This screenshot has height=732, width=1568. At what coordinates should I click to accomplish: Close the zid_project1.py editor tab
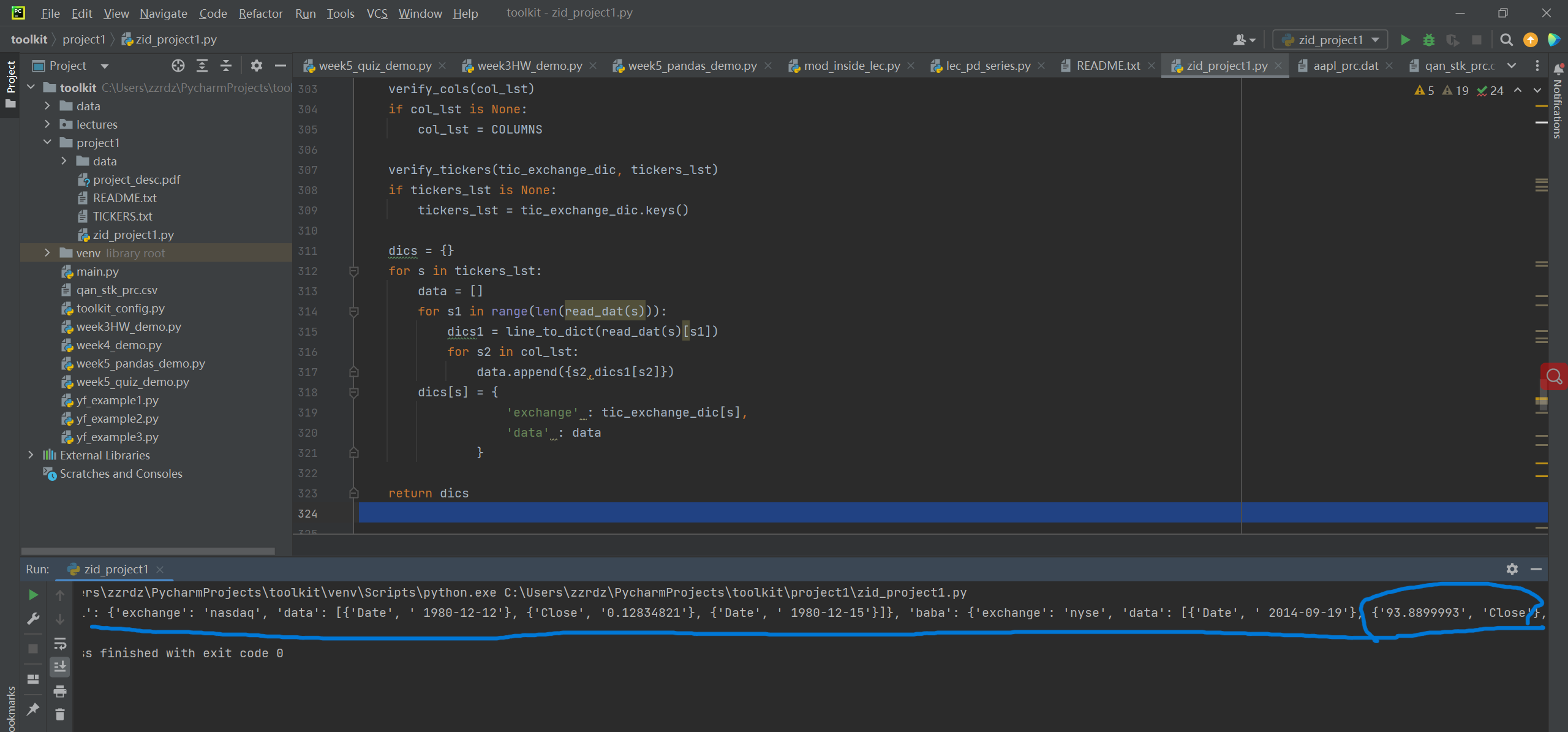coord(1278,66)
